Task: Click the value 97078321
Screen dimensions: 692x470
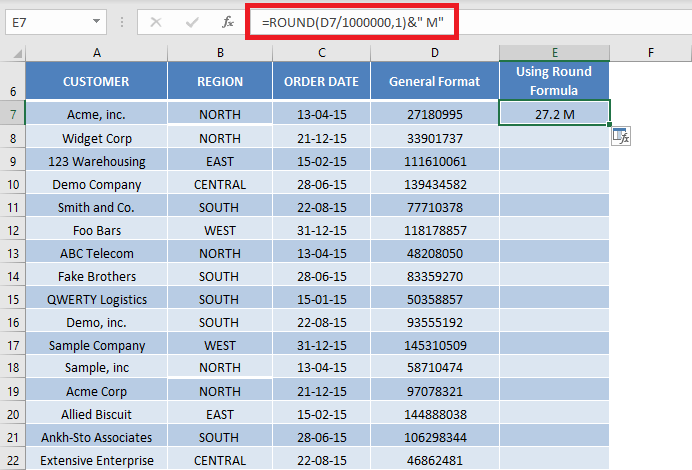Action: tap(435, 391)
